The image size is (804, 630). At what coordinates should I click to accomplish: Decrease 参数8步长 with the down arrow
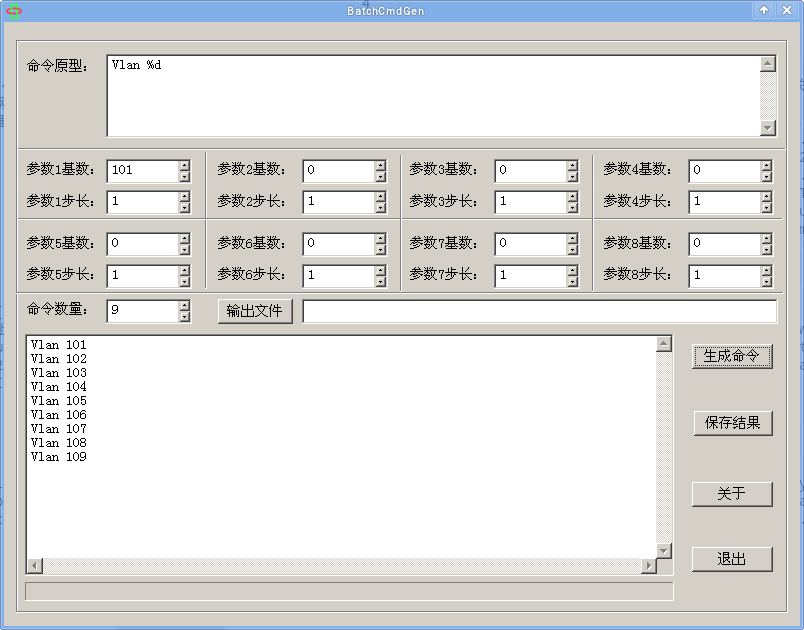(767, 282)
